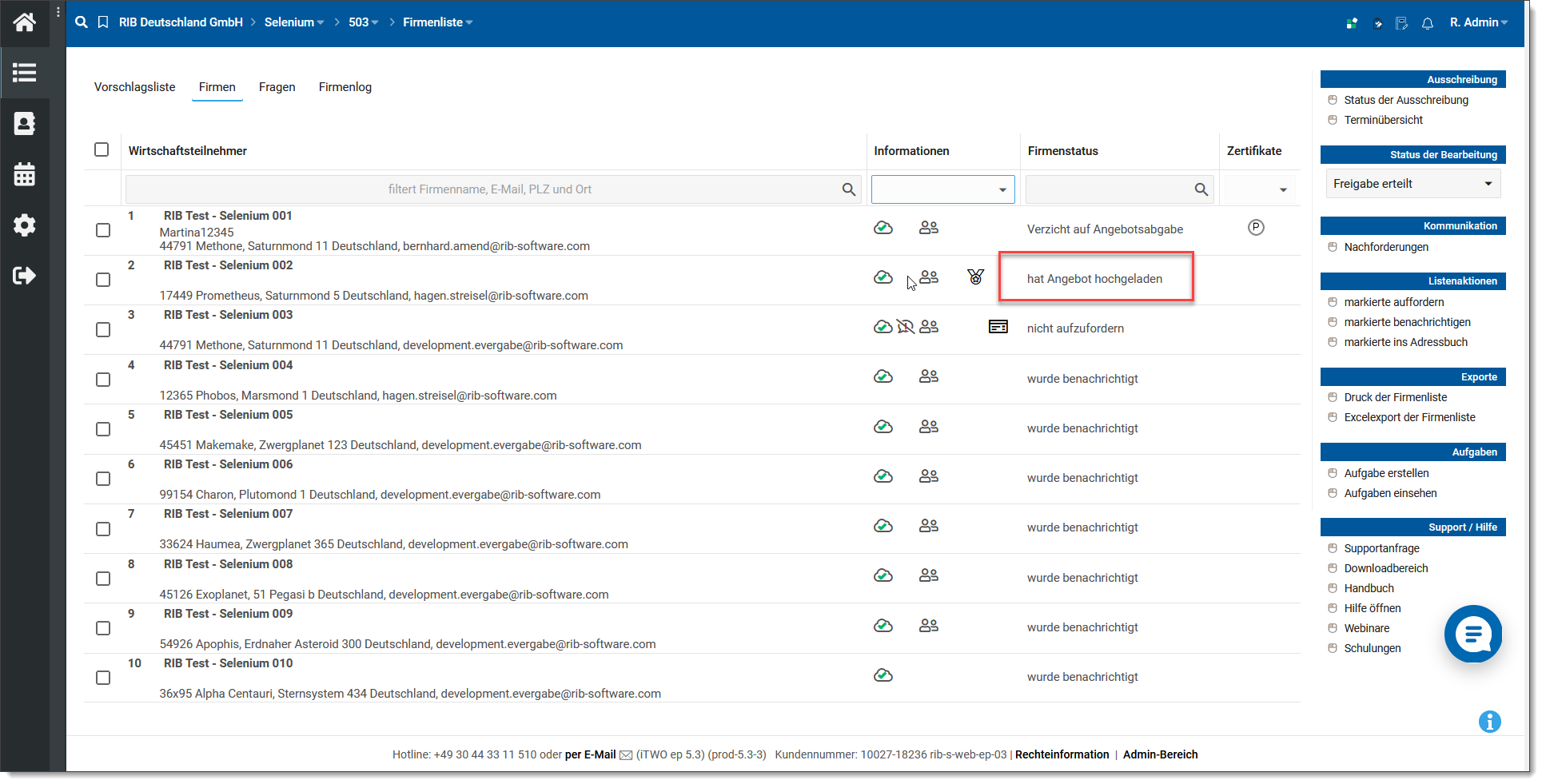Click into the Firmenname filter field

tap(493, 189)
